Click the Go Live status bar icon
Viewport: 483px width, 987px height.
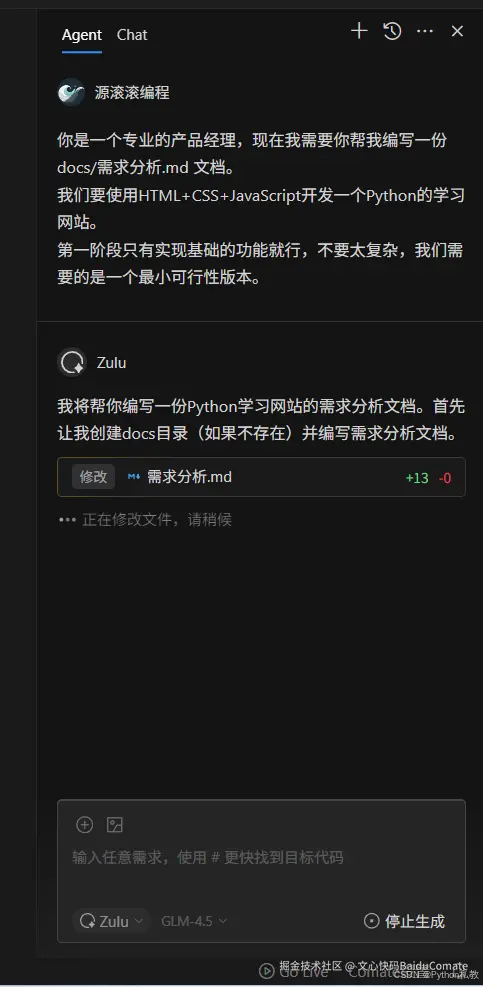point(267,971)
